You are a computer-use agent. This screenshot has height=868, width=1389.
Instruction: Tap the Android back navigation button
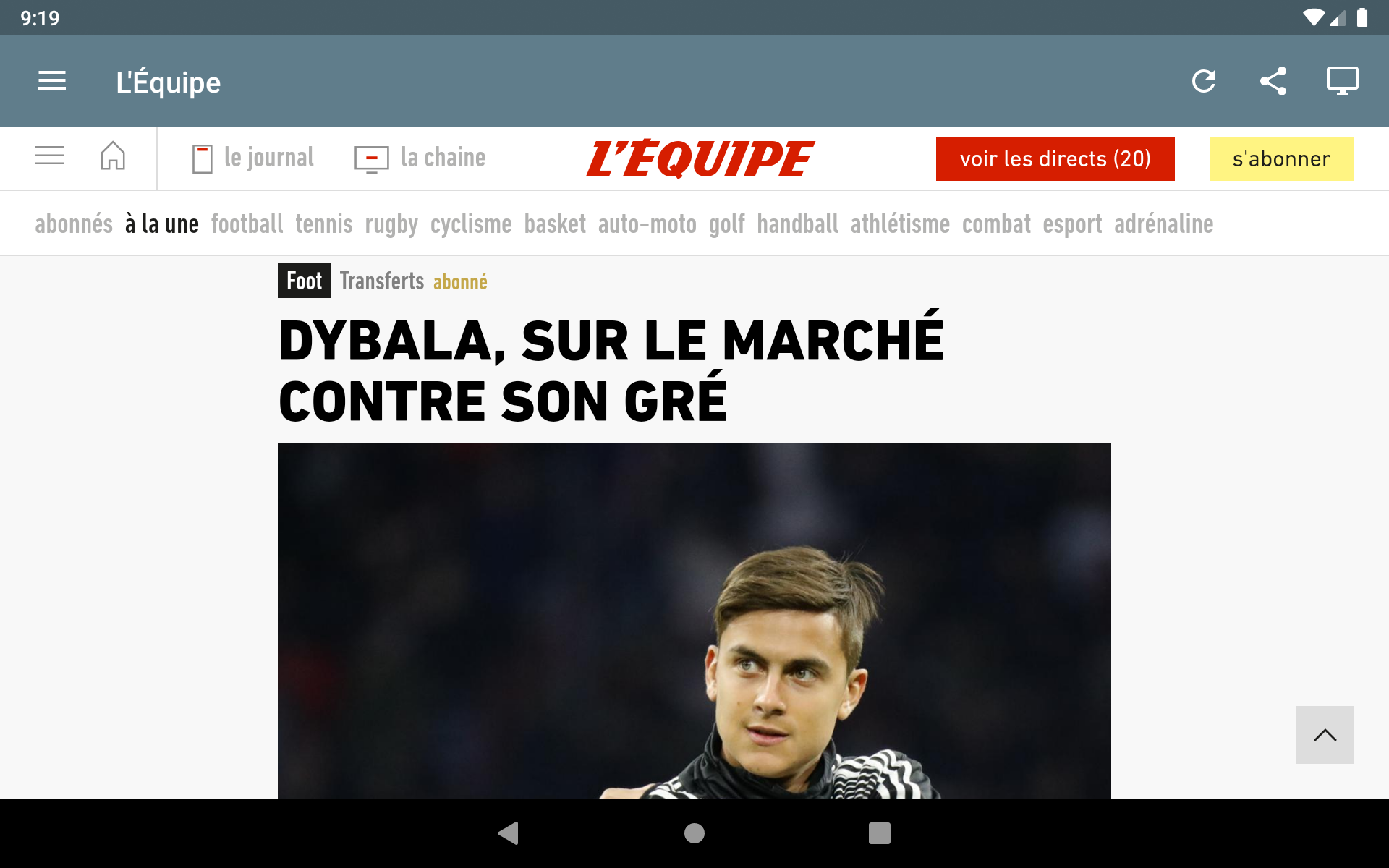tap(509, 833)
